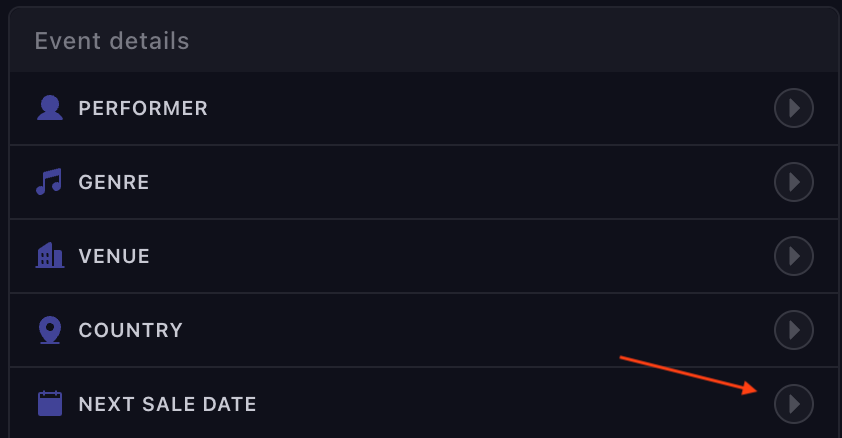Expand Next Sale Date with its arrow

[794, 404]
